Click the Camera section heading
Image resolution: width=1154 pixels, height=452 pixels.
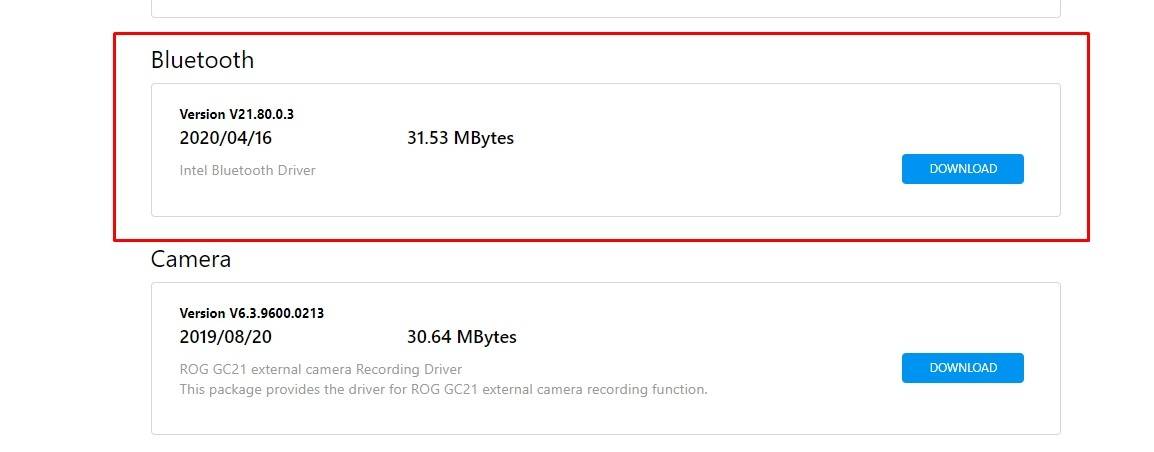191,259
